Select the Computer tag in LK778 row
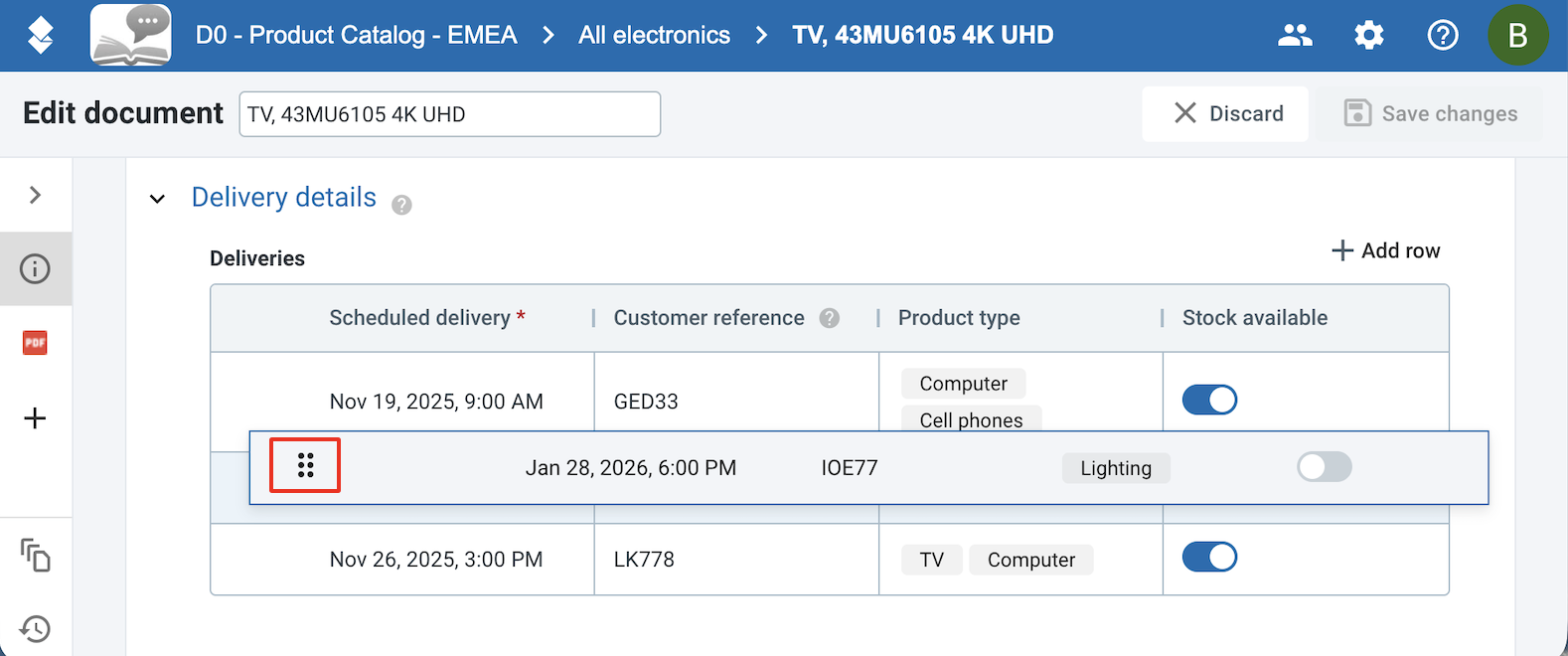 [1031, 560]
